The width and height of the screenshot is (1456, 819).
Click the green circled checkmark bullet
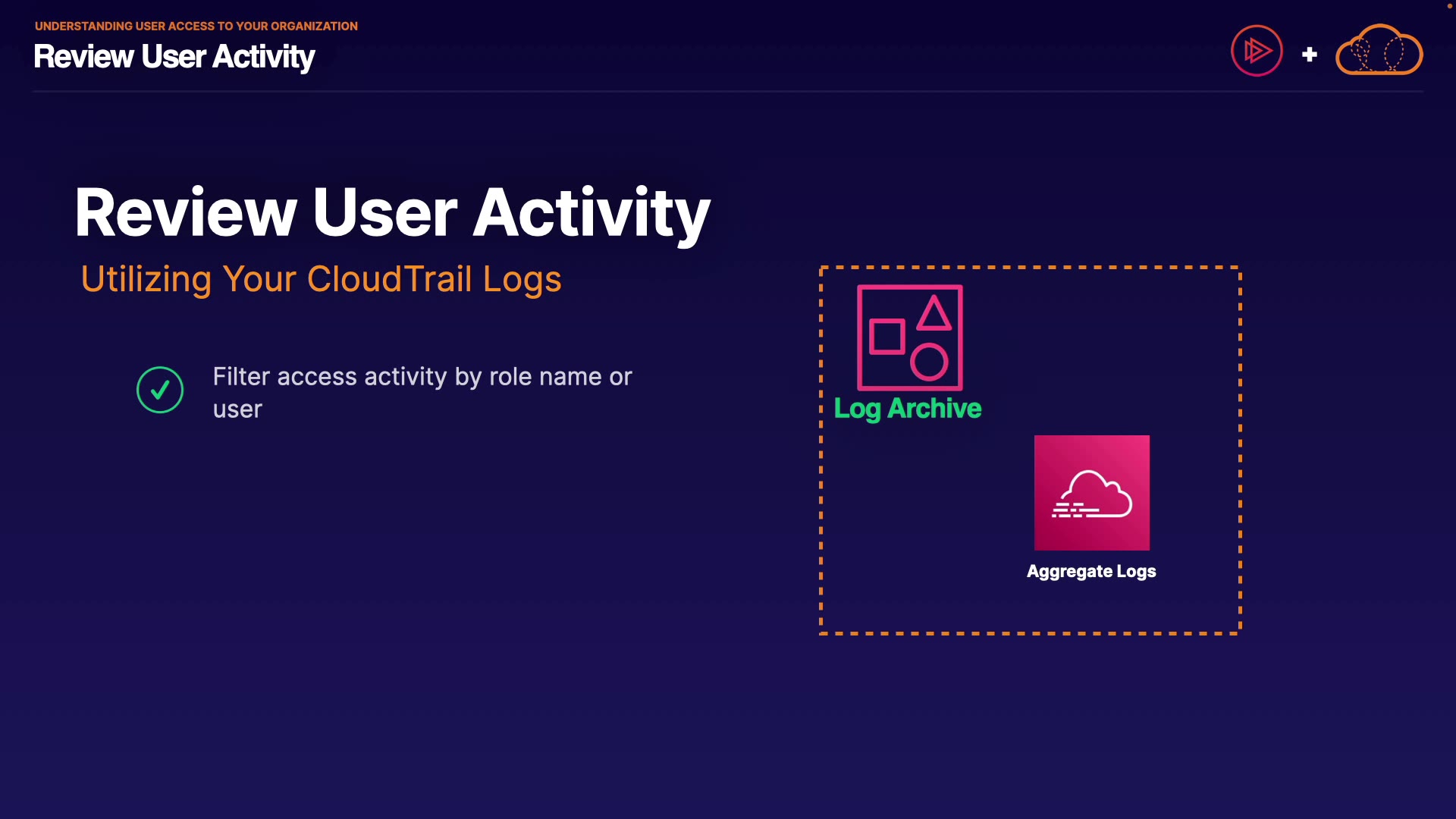(160, 390)
